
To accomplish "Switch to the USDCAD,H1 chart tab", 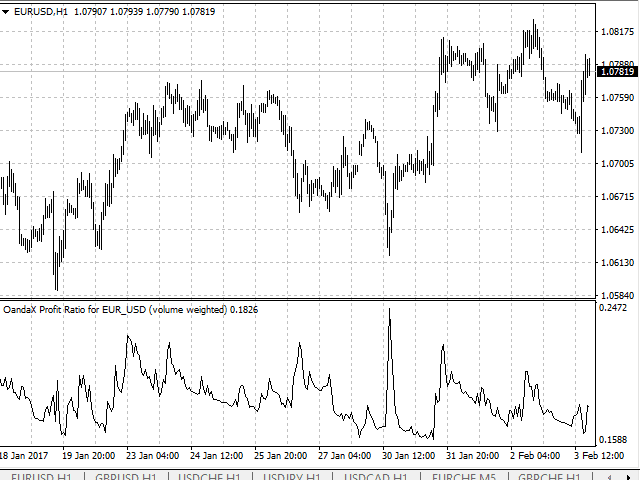I will click(376, 476).
